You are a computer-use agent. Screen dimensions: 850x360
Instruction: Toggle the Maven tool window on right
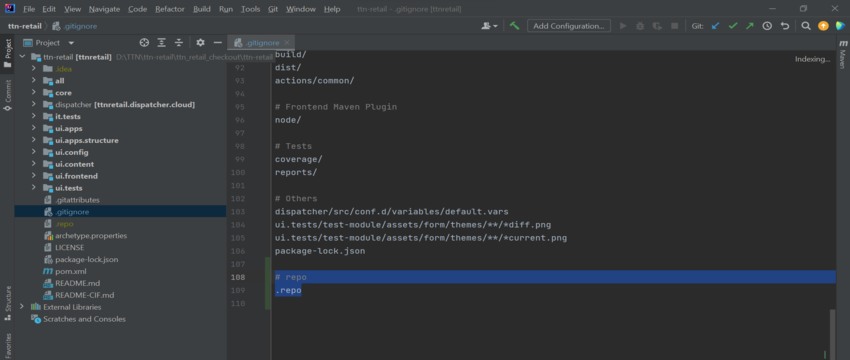[x=842, y=52]
